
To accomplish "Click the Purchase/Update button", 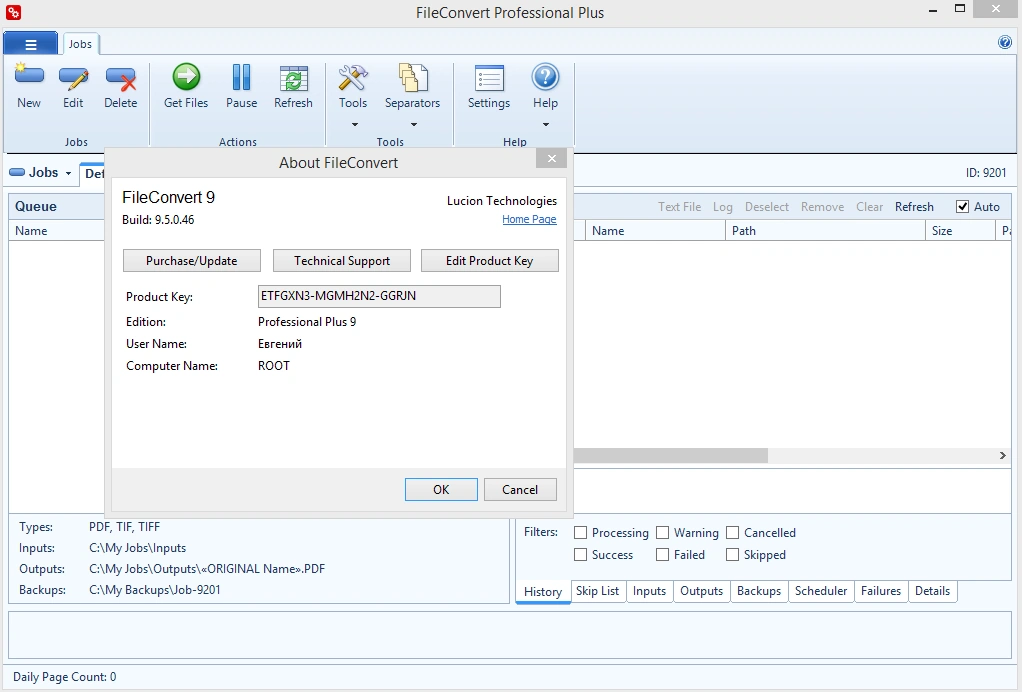I will (192, 261).
